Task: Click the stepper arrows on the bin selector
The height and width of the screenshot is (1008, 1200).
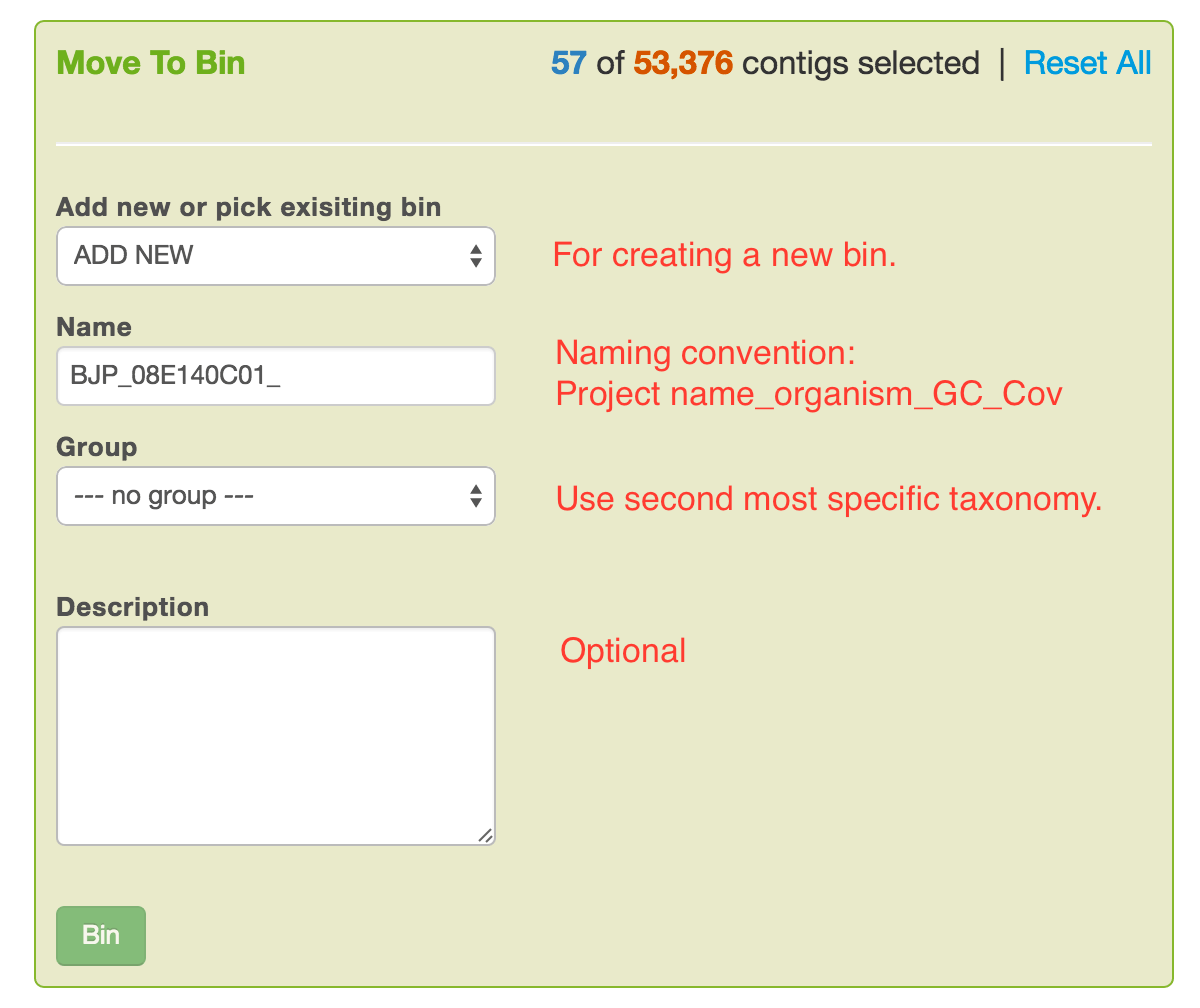Action: click(478, 256)
